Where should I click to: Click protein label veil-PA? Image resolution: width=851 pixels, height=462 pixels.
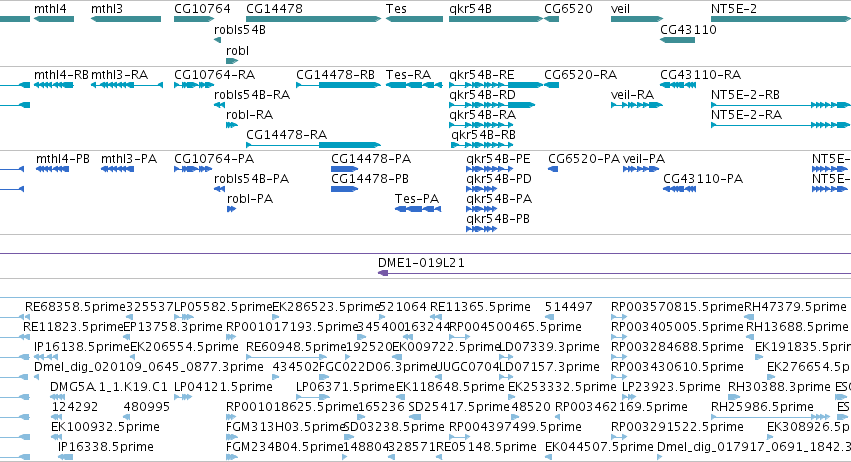point(644,159)
